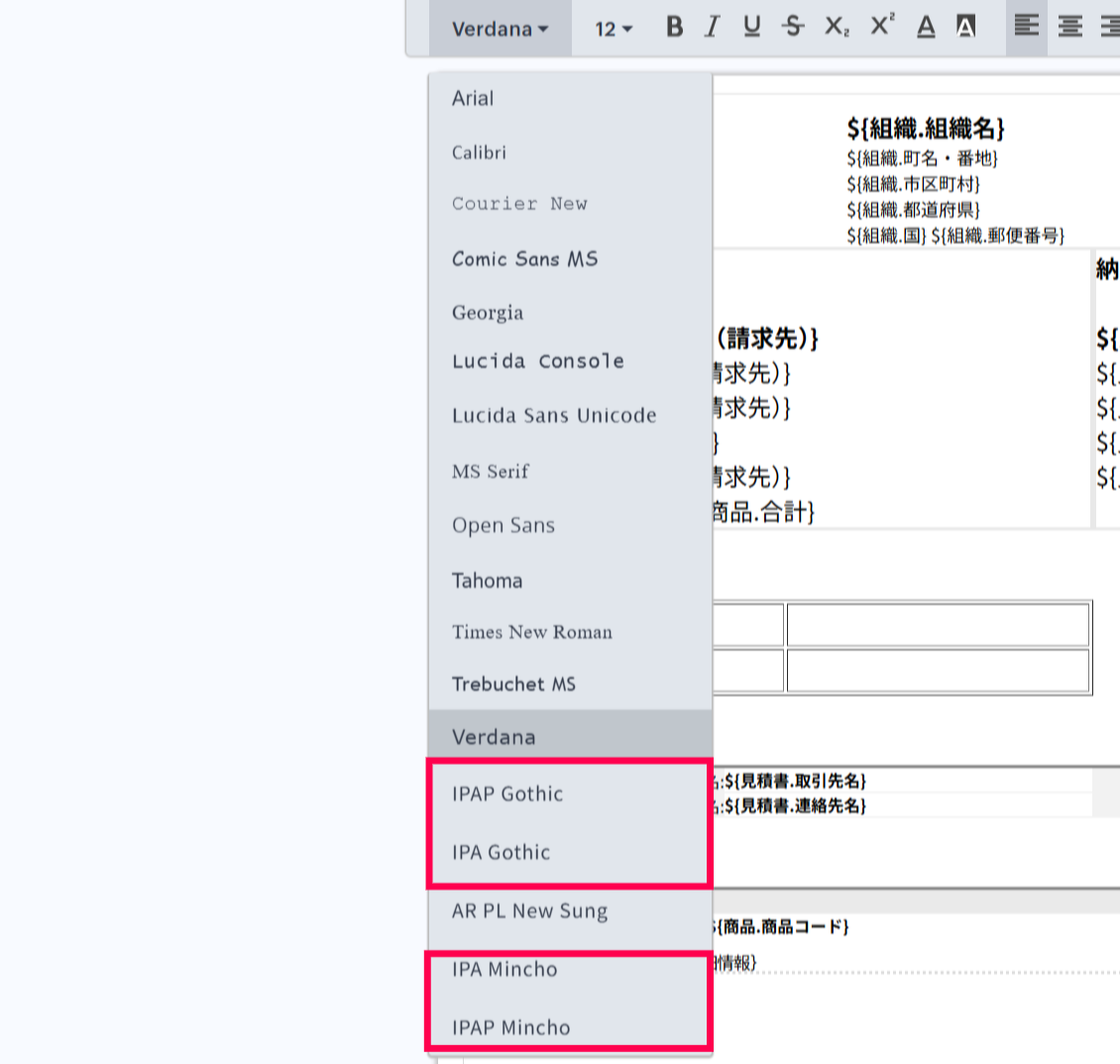Toggle subscript formatting

point(837,27)
